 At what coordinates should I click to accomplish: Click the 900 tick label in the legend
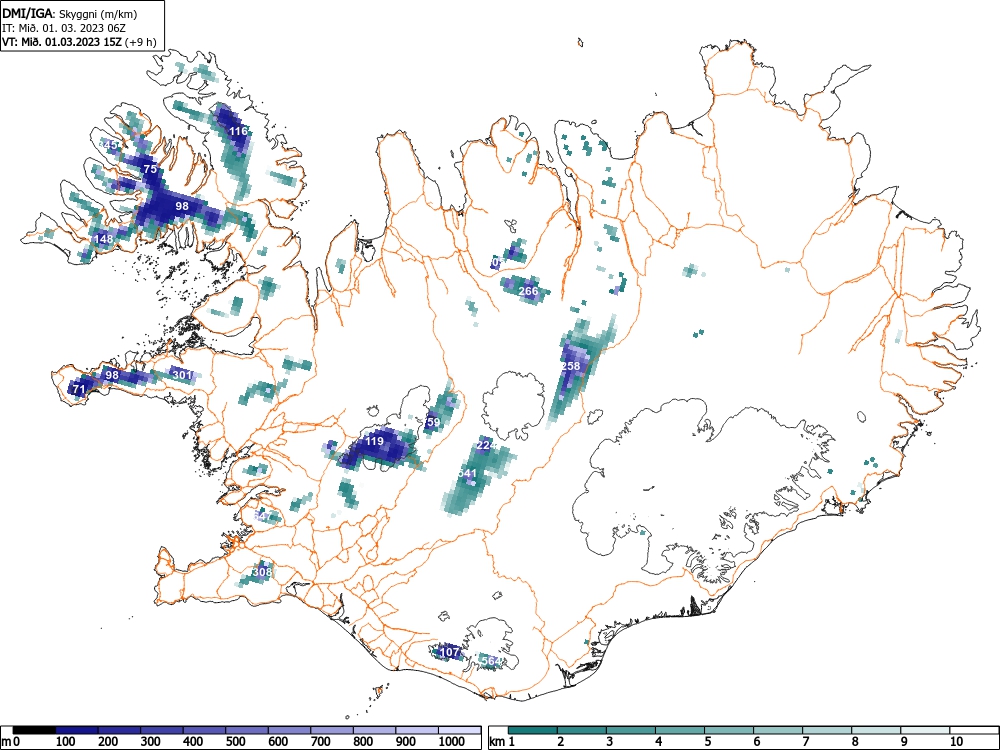click(x=406, y=742)
